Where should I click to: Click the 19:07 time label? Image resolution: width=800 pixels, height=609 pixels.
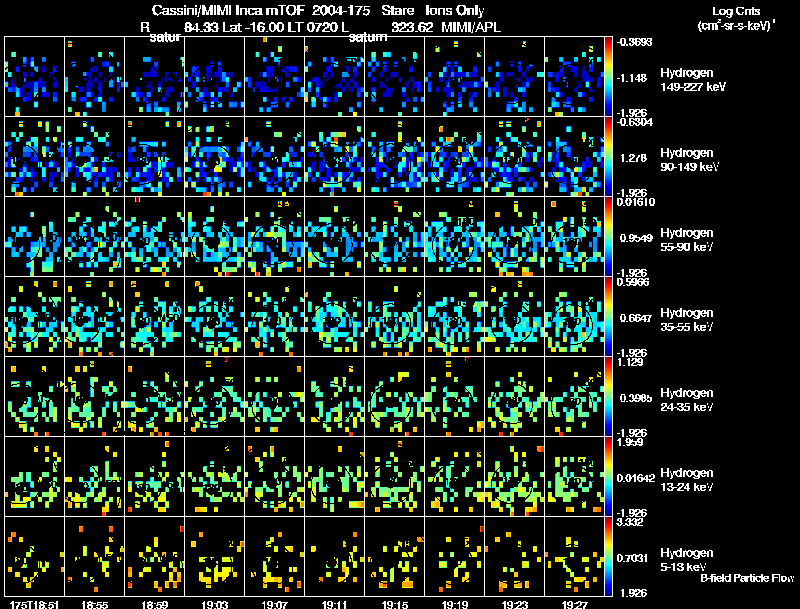(x=274, y=605)
